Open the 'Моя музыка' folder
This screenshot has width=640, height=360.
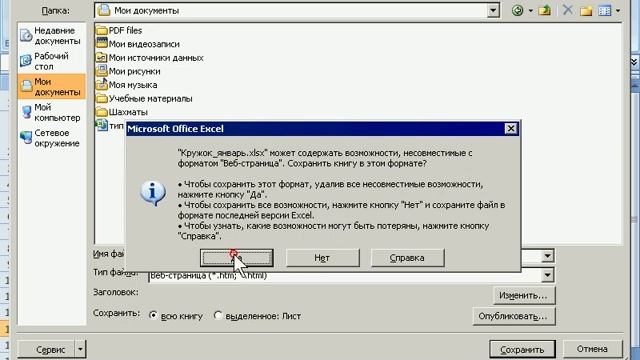(x=127, y=85)
